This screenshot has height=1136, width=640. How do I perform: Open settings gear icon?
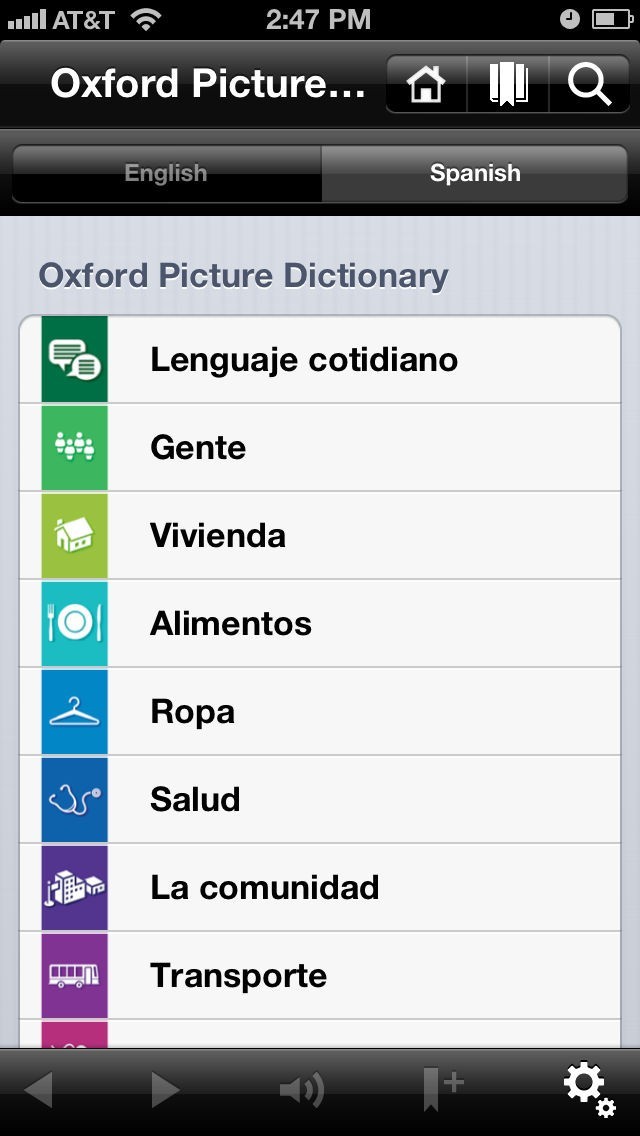click(x=587, y=1088)
